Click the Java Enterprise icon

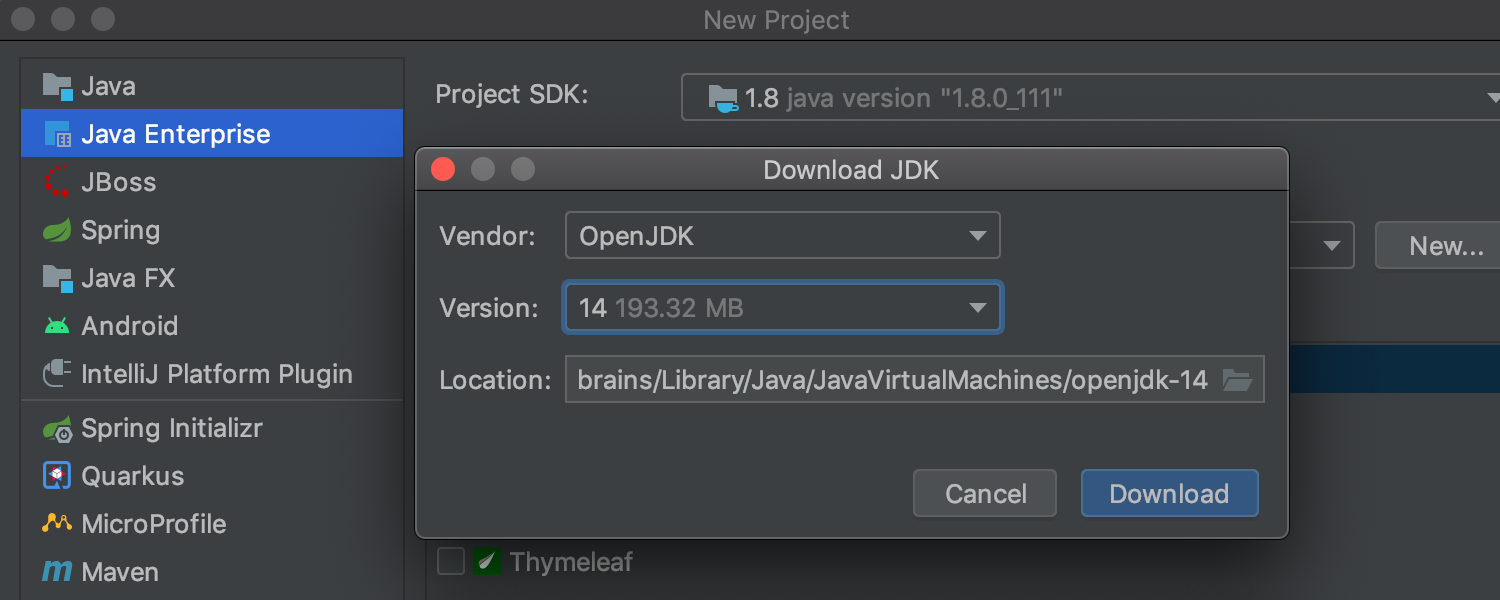(x=58, y=135)
